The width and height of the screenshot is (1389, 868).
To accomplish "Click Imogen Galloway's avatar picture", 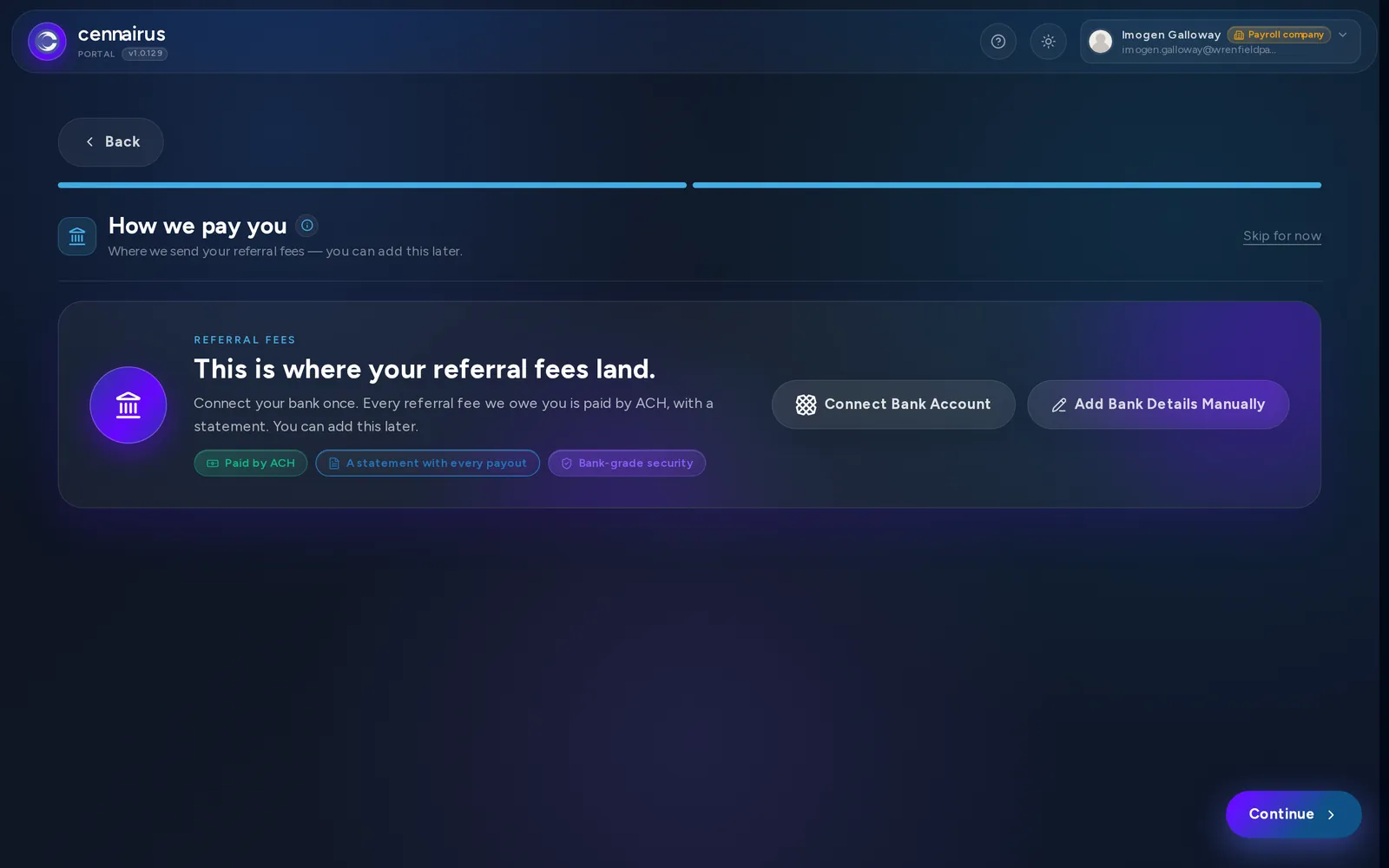I will (x=1101, y=42).
